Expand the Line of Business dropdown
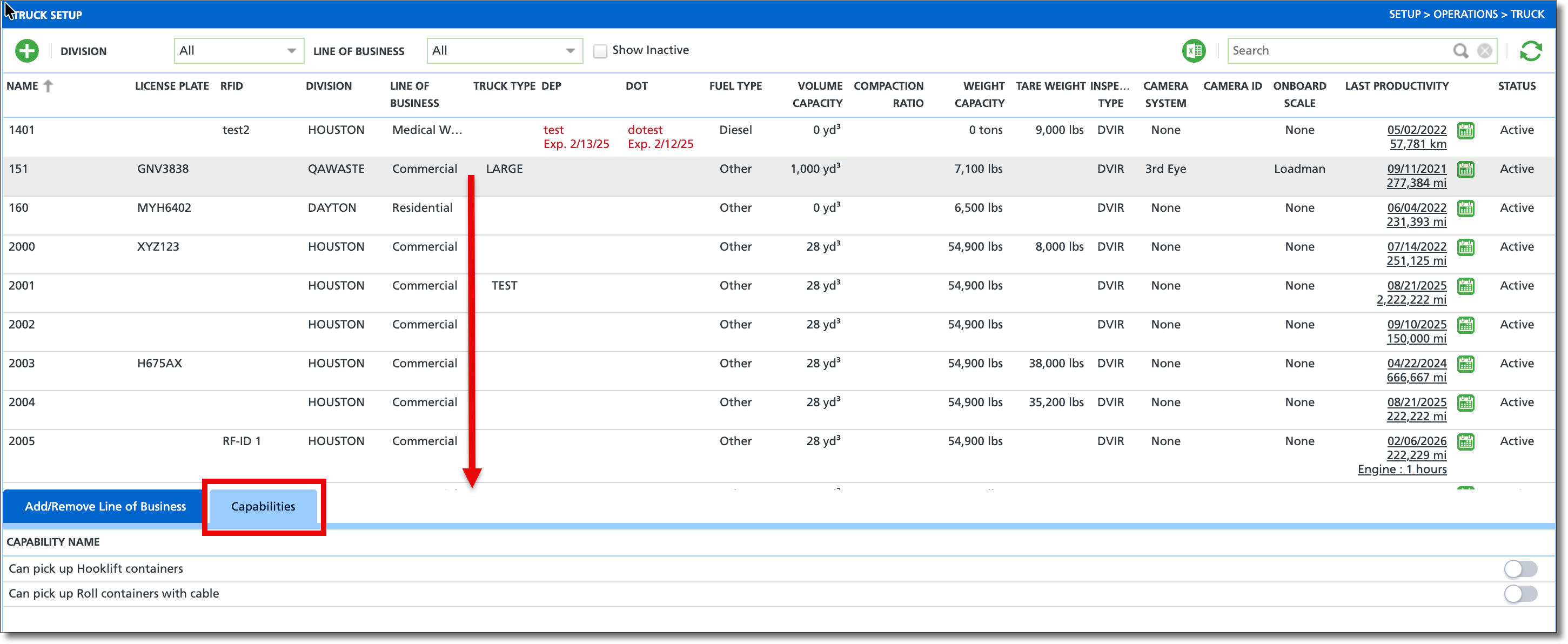The height and width of the screenshot is (644, 1568). (x=504, y=51)
